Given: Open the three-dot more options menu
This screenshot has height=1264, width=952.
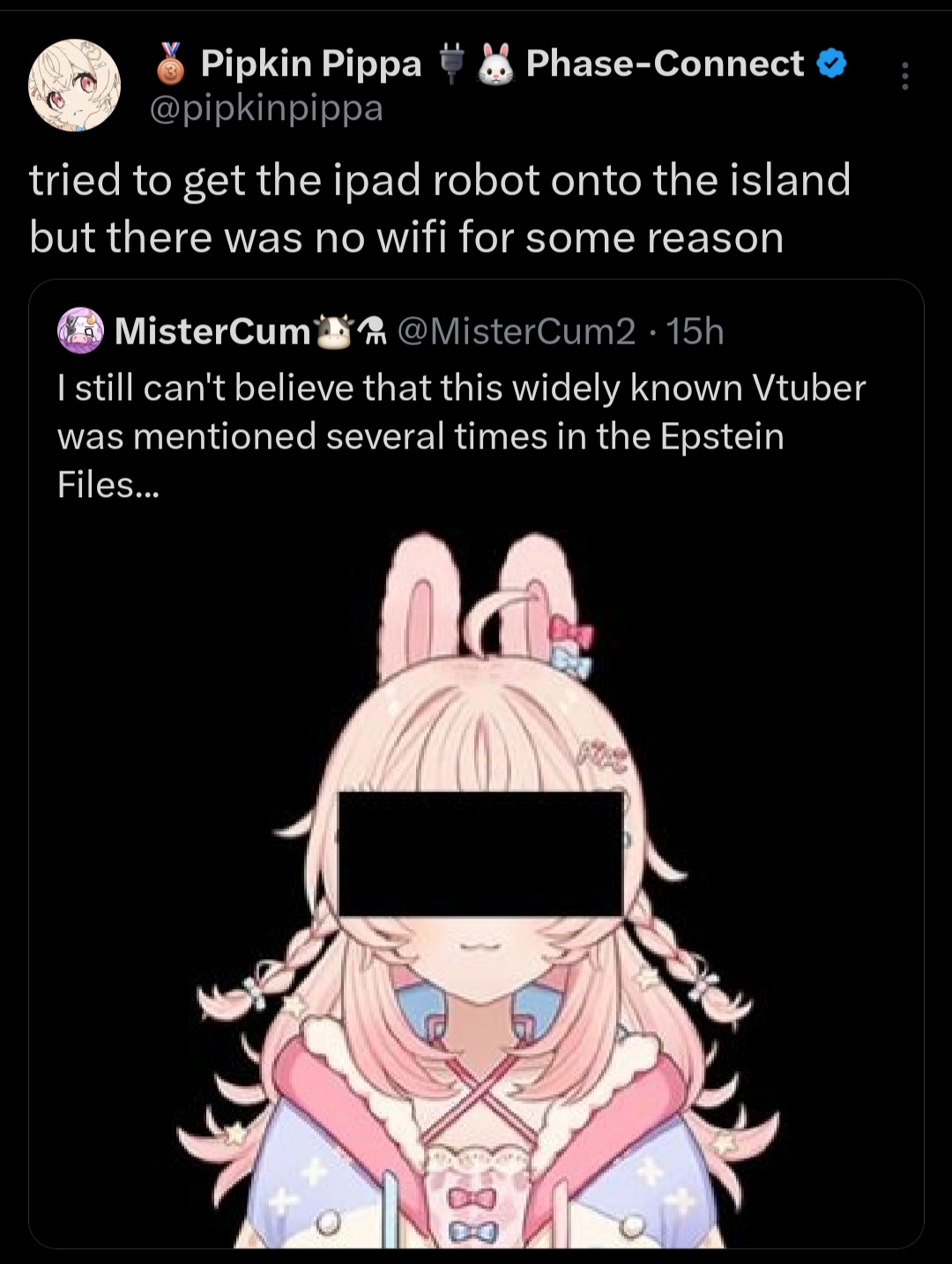Looking at the screenshot, I should tap(904, 77).
